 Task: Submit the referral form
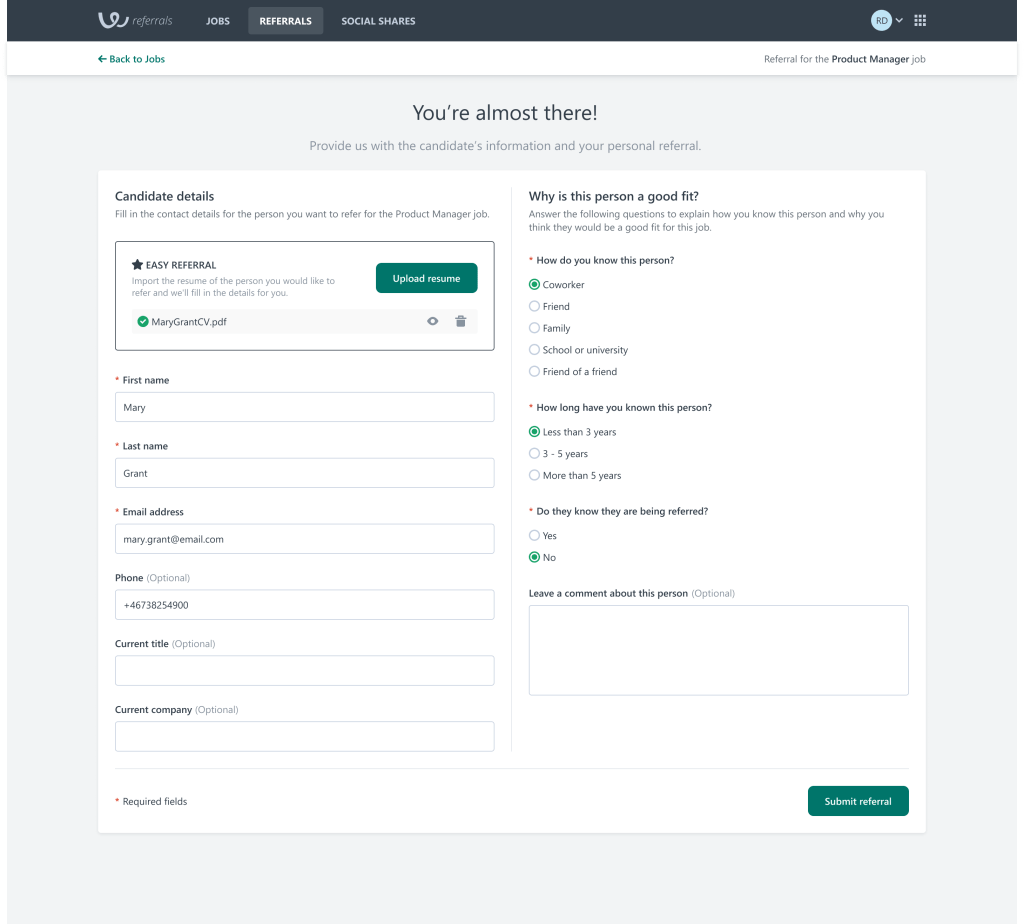[858, 801]
